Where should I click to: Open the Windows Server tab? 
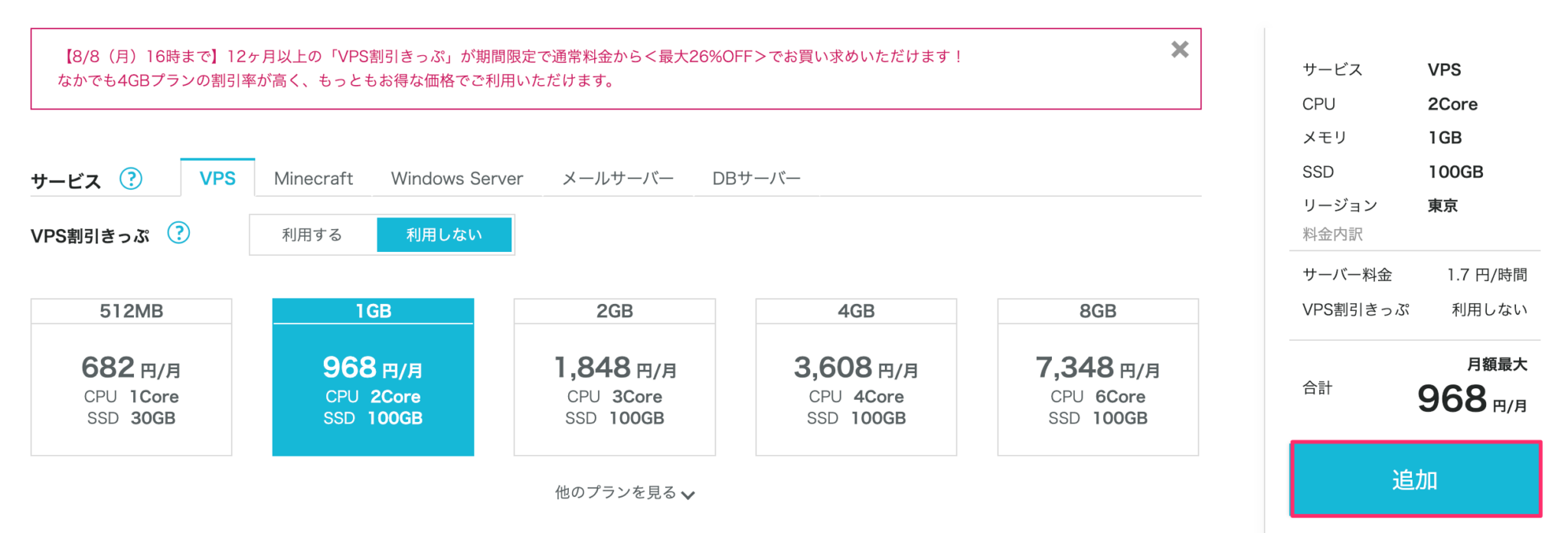(x=456, y=178)
